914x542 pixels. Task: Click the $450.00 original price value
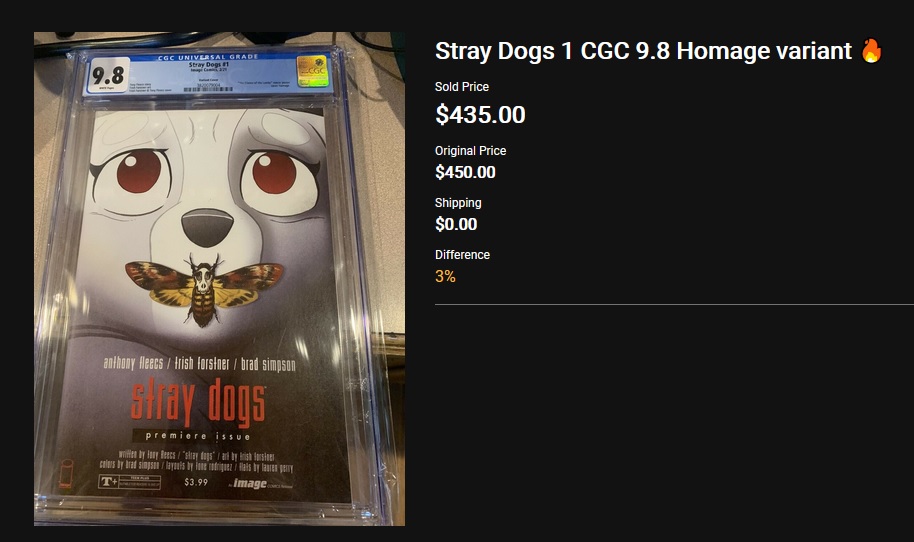[465, 172]
